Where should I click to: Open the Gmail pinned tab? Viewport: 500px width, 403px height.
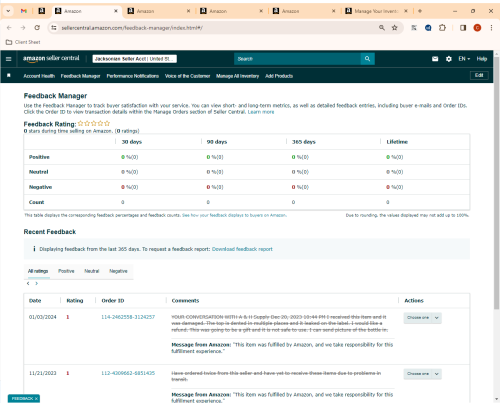pos(24,11)
